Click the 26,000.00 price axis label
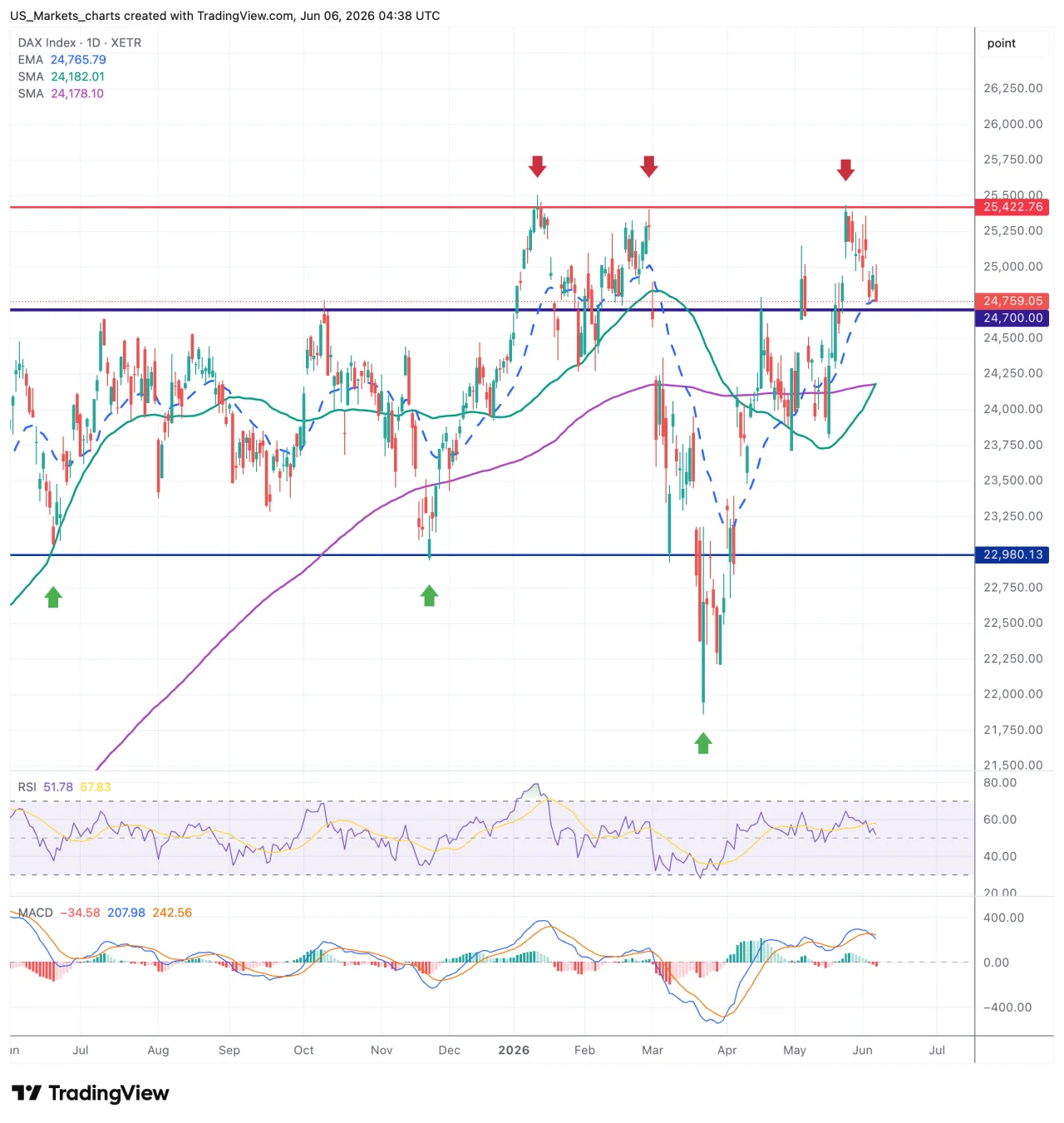The height and width of the screenshot is (1123, 1064). pyautogui.click(x=1013, y=124)
